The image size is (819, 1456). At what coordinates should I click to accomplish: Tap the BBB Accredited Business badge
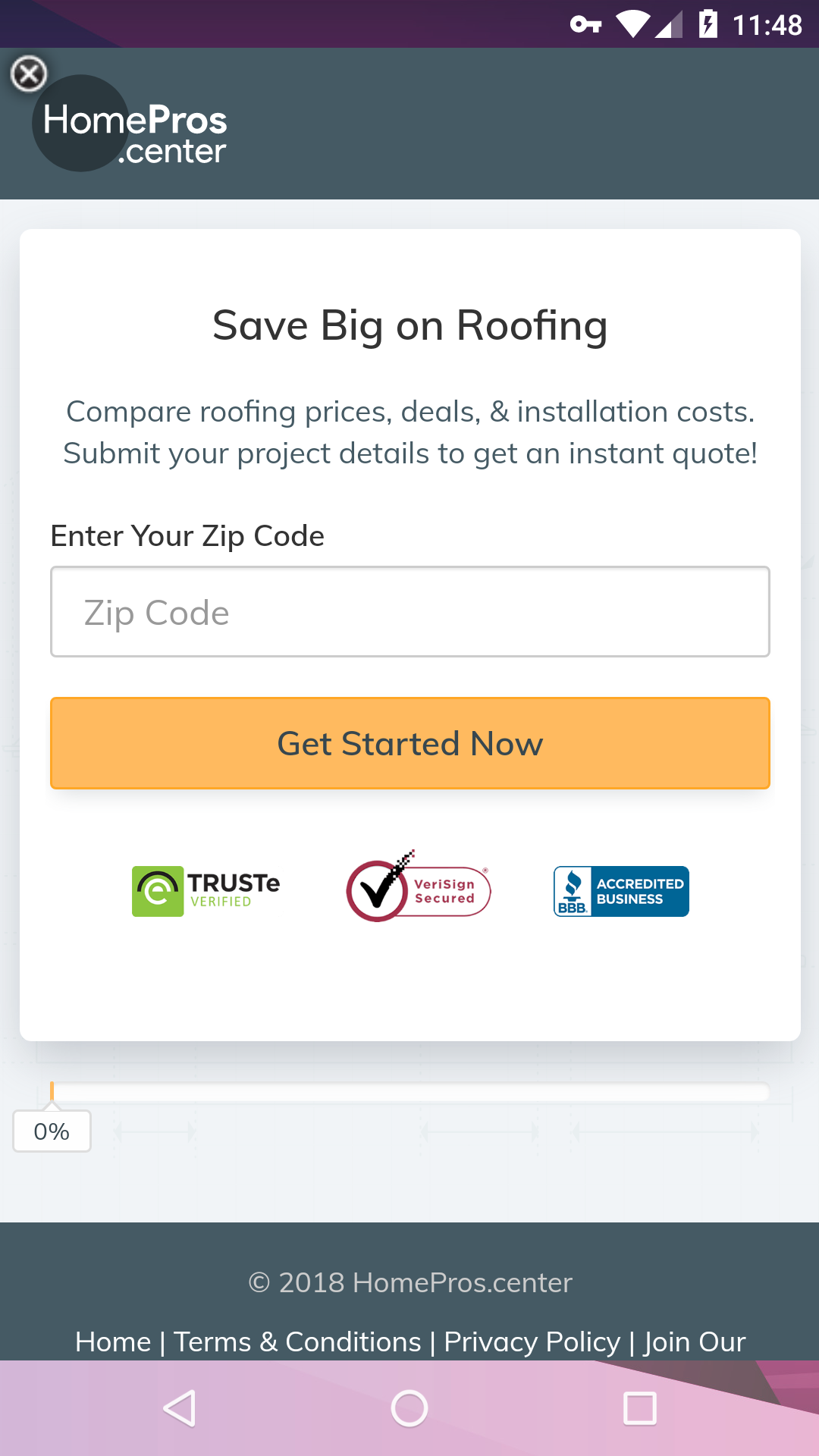coord(621,891)
